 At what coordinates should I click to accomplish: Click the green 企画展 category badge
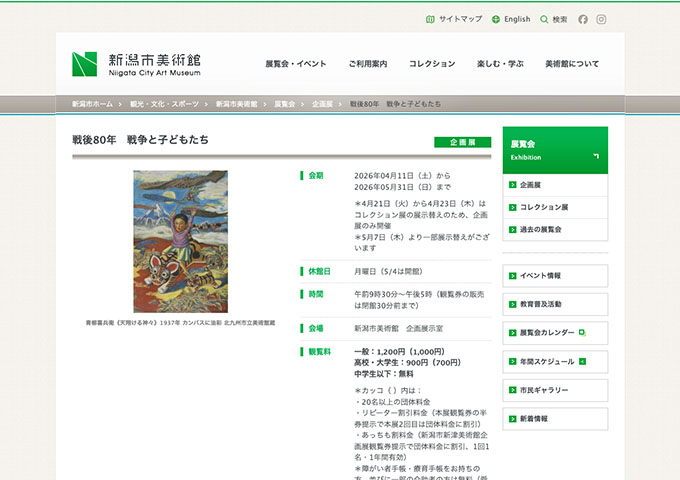coord(462,142)
